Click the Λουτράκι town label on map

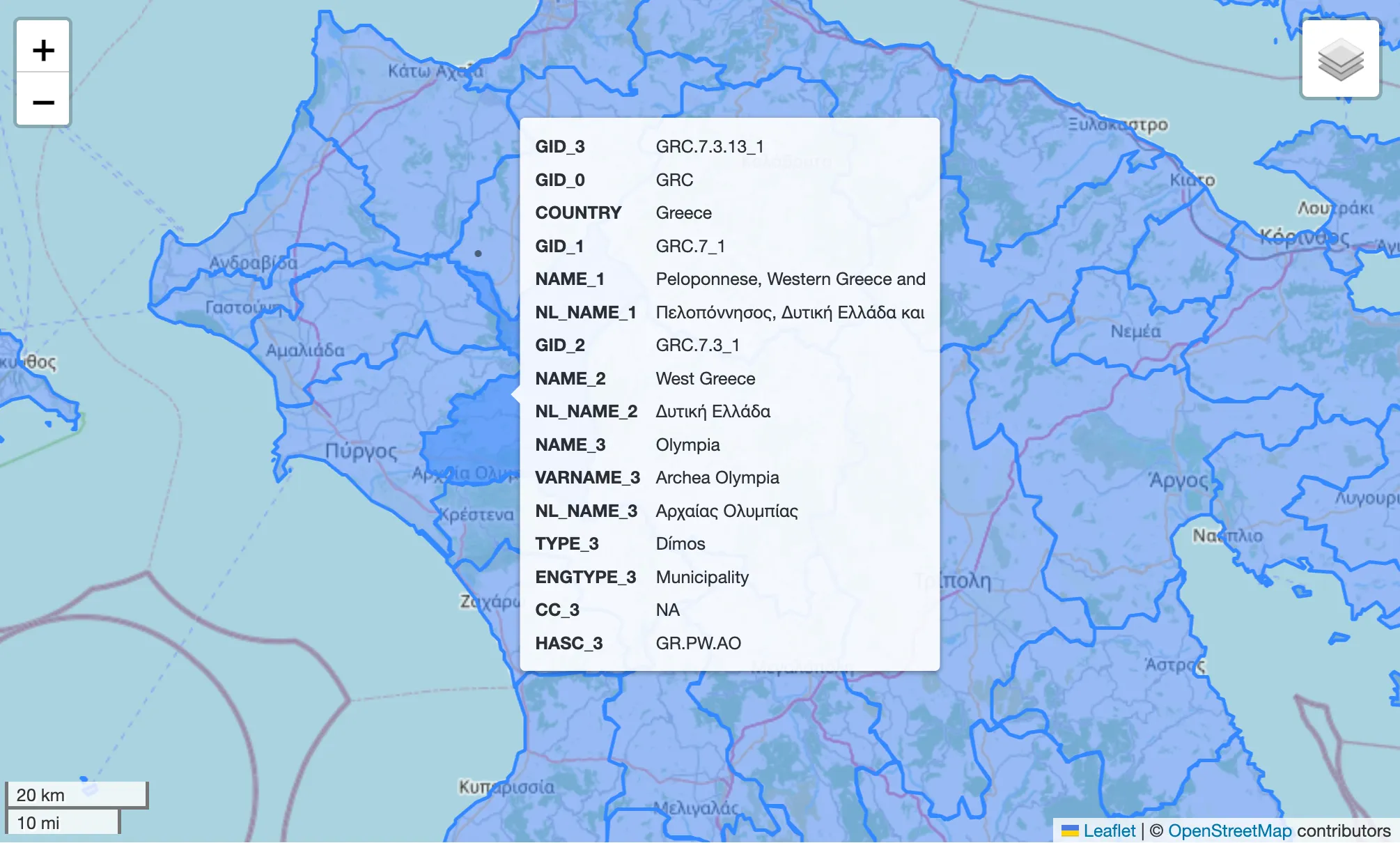click(1335, 208)
